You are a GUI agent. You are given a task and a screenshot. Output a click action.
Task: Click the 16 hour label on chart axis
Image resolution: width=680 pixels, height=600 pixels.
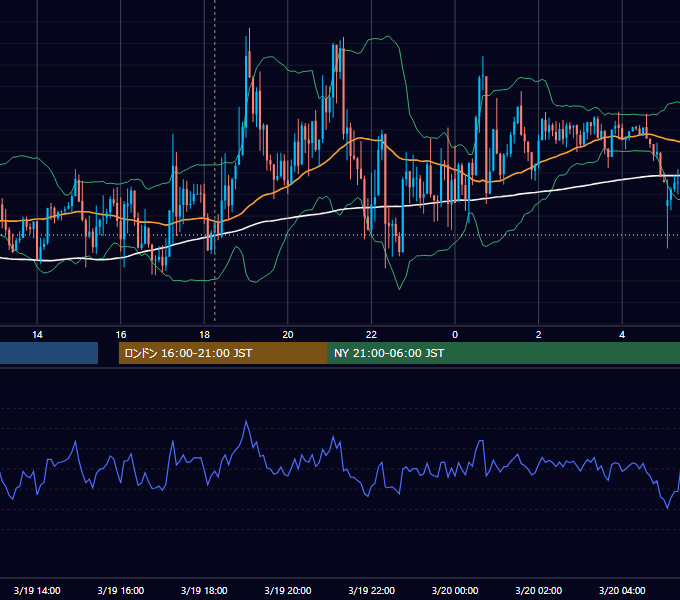pos(121,335)
